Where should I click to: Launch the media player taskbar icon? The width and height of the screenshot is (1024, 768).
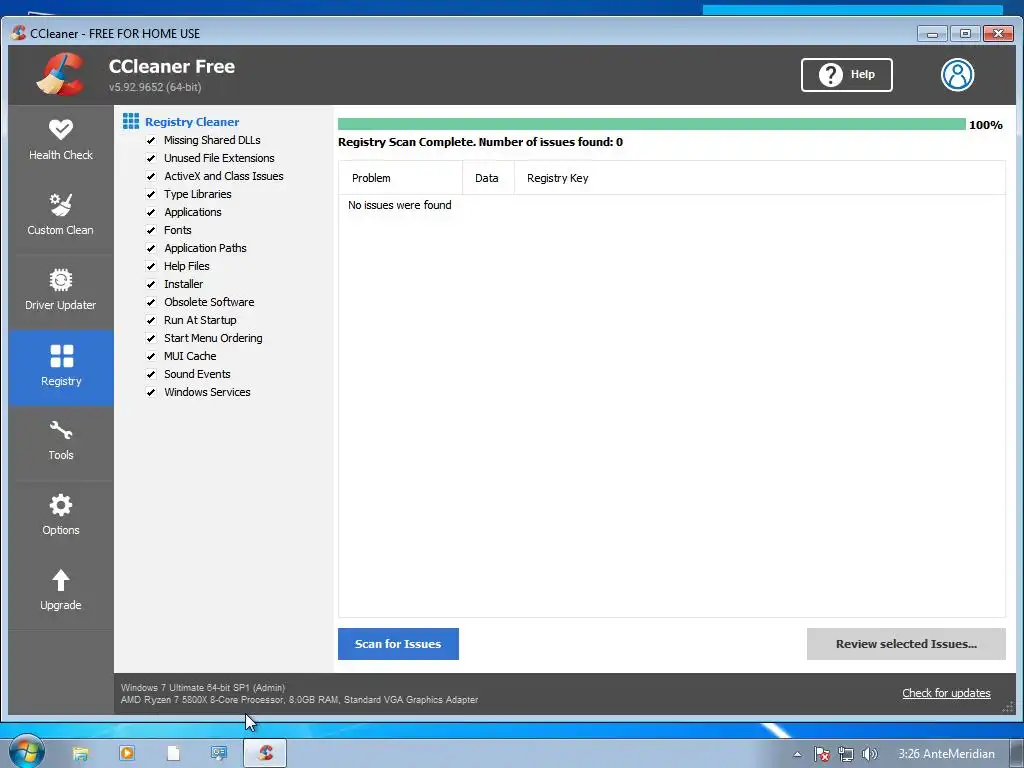(127, 753)
